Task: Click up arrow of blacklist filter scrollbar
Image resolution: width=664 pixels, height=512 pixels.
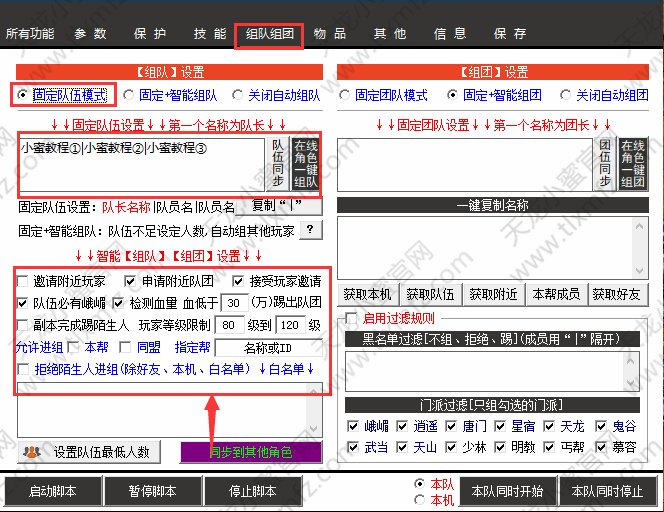Action: tap(631, 361)
